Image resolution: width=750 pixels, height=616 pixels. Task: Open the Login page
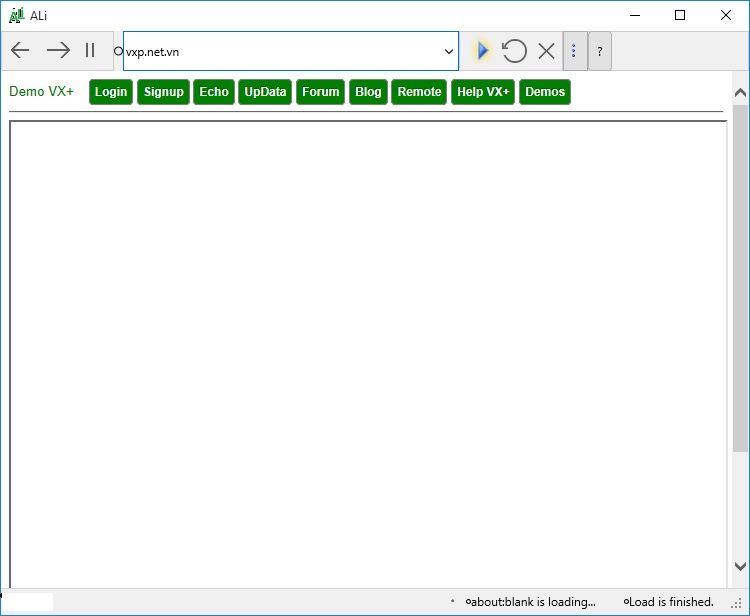111,92
